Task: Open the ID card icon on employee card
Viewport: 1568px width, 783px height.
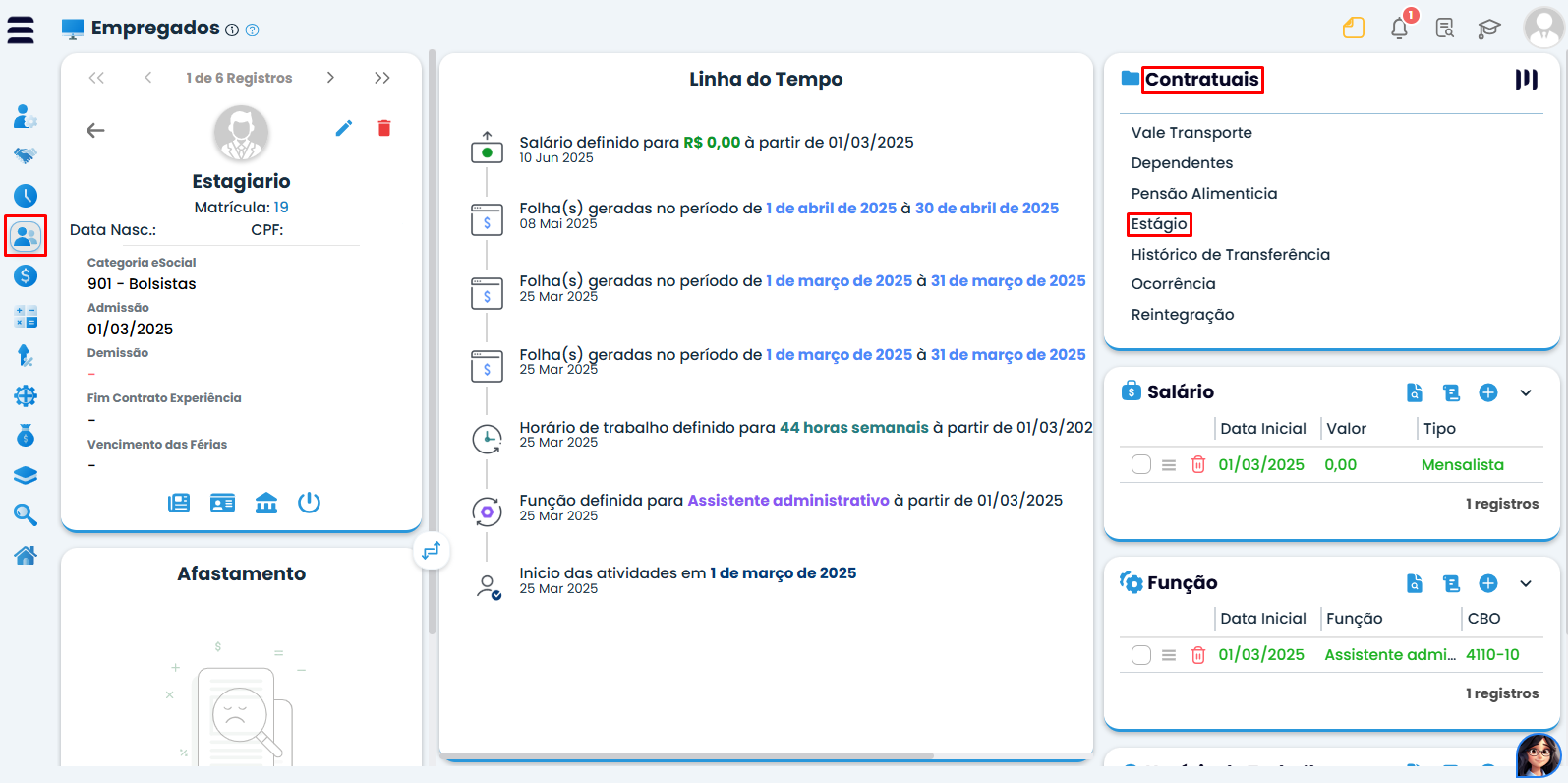Action: click(223, 503)
